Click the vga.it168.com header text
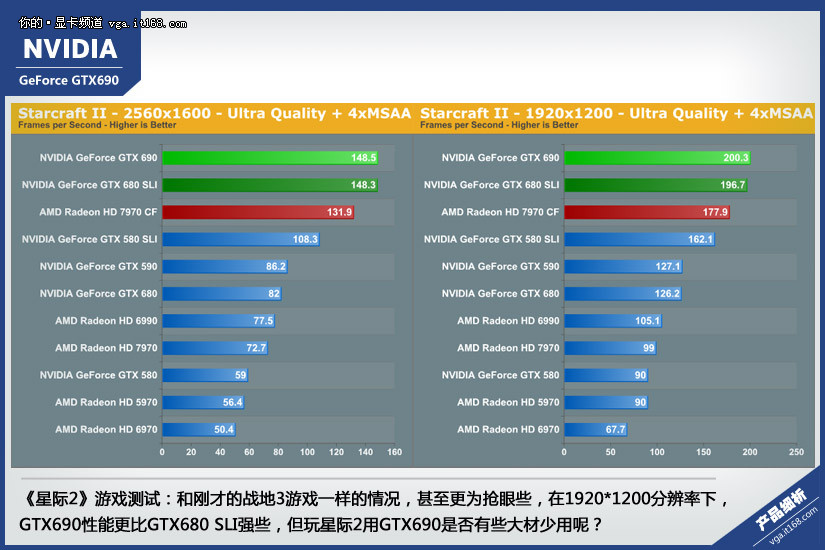 (147, 24)
